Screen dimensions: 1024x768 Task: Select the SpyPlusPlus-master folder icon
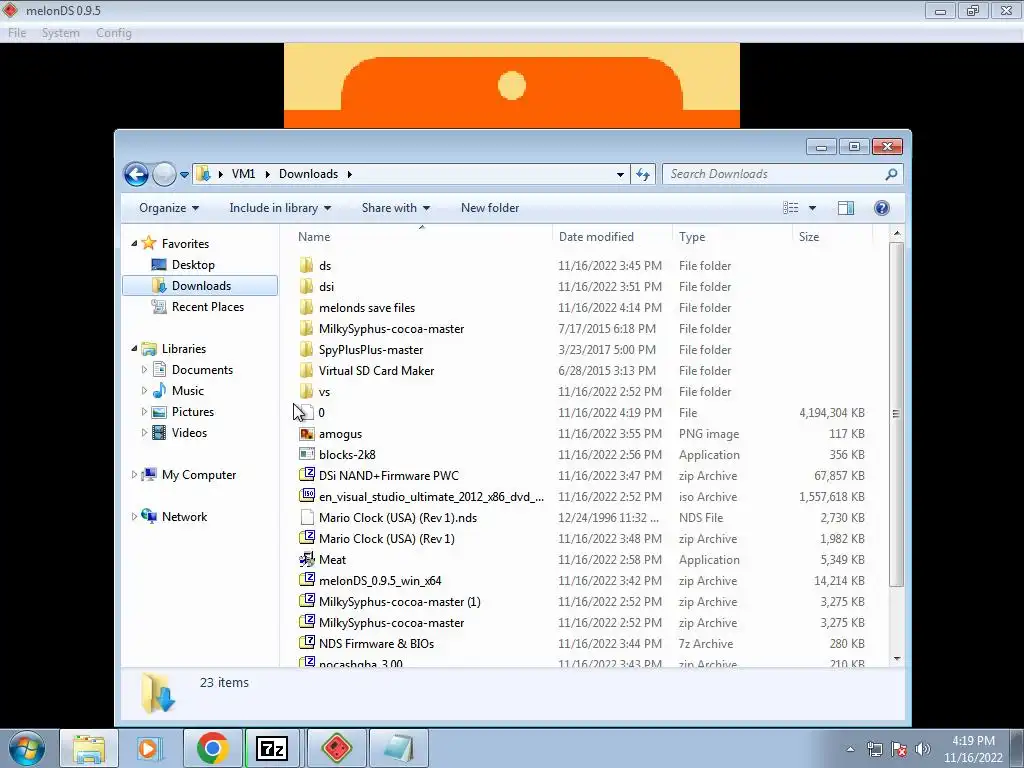306,349
